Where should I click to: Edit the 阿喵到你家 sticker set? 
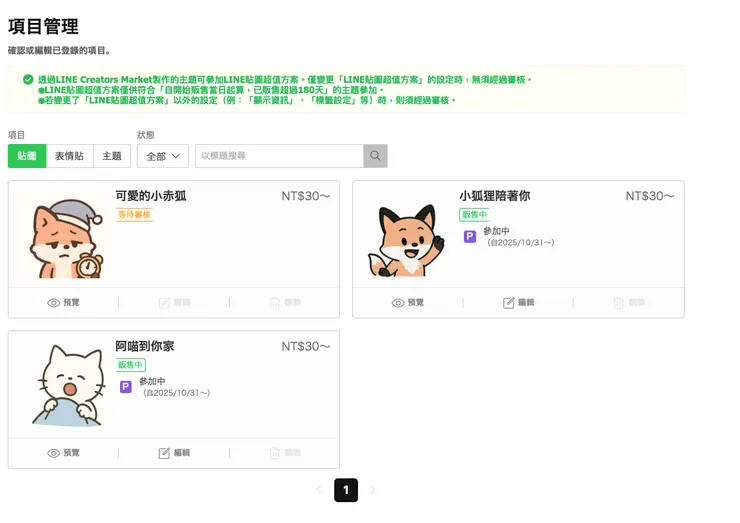click(x=174, y=453)
